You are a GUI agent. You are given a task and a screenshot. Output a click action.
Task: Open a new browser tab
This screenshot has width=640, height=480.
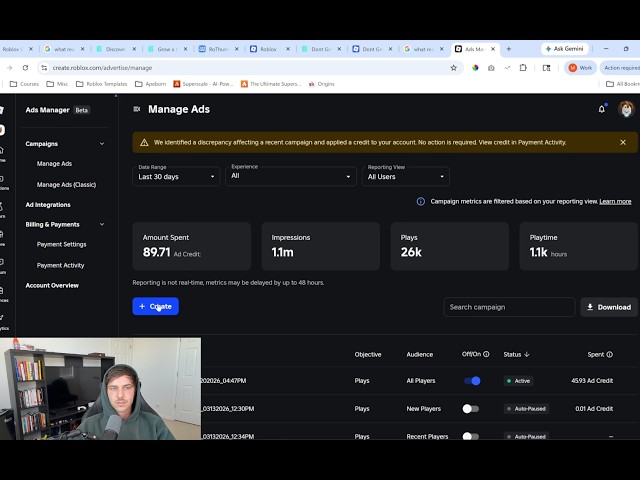click(509, 49)
